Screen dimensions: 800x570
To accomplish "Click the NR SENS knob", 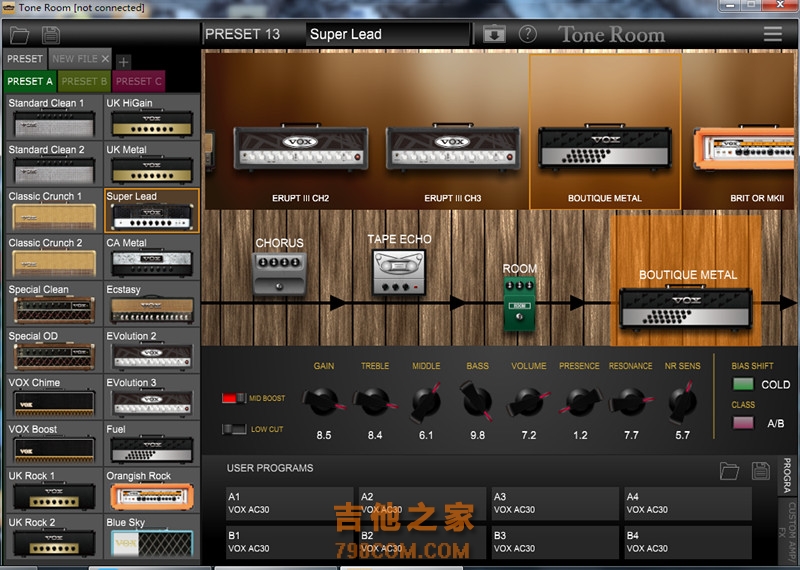I will pos(682,403).
